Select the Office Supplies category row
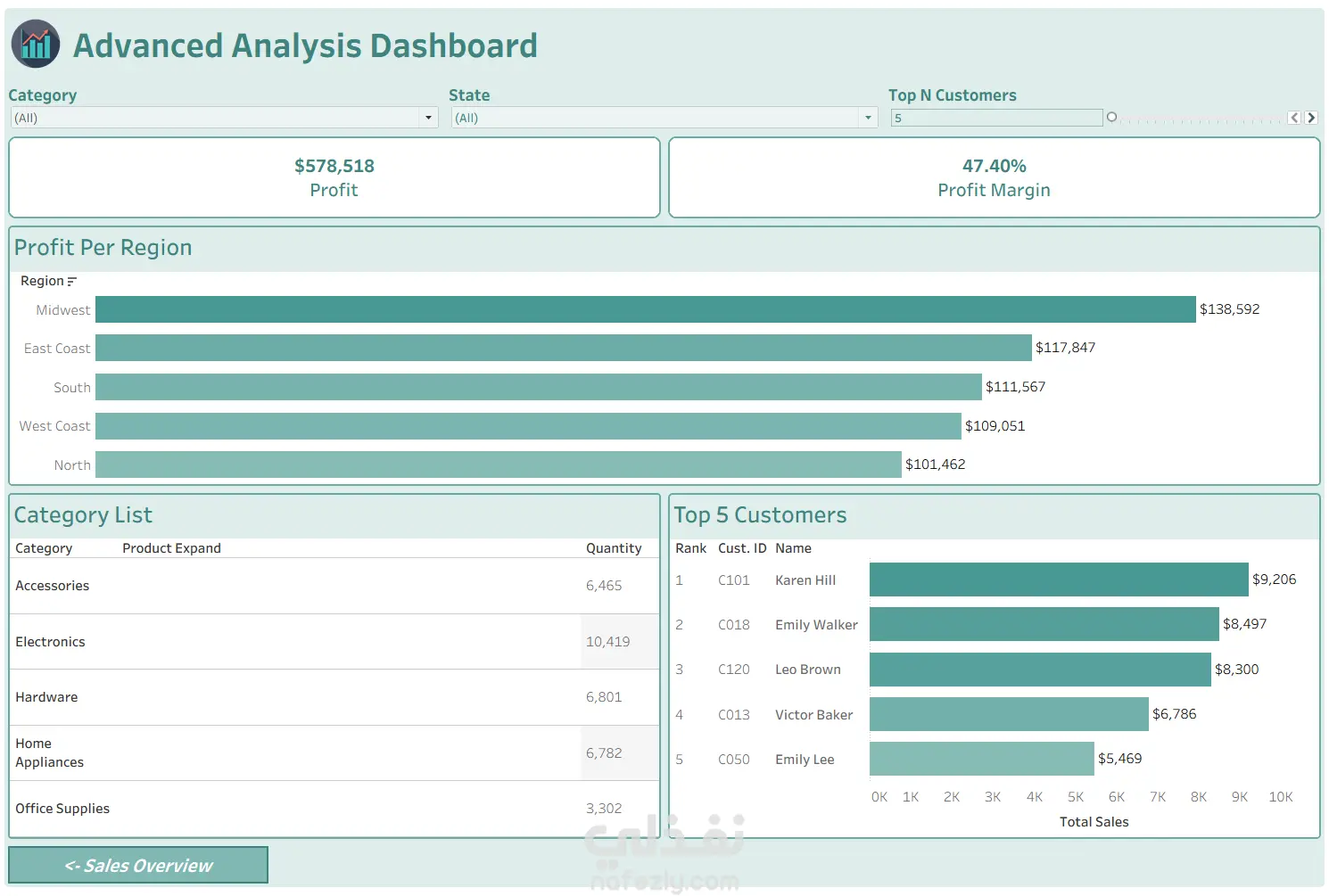The image size is (1329, 896). click(x=334, y=809)
